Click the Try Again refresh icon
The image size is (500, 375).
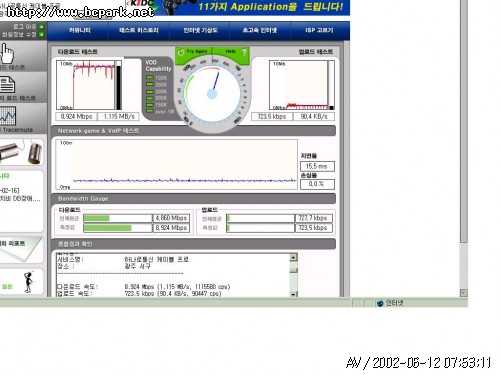[x=181, y=52]
